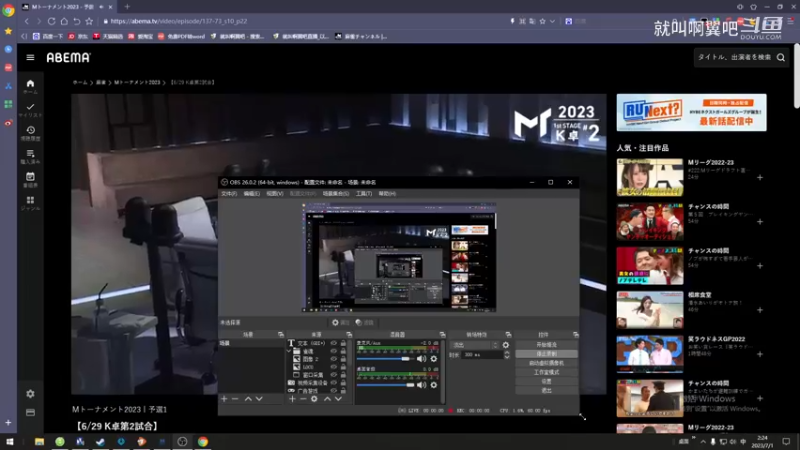800x450 pixels.
Task: Start Virtual Camera in OBS Controls
Action: coord(546,363)
